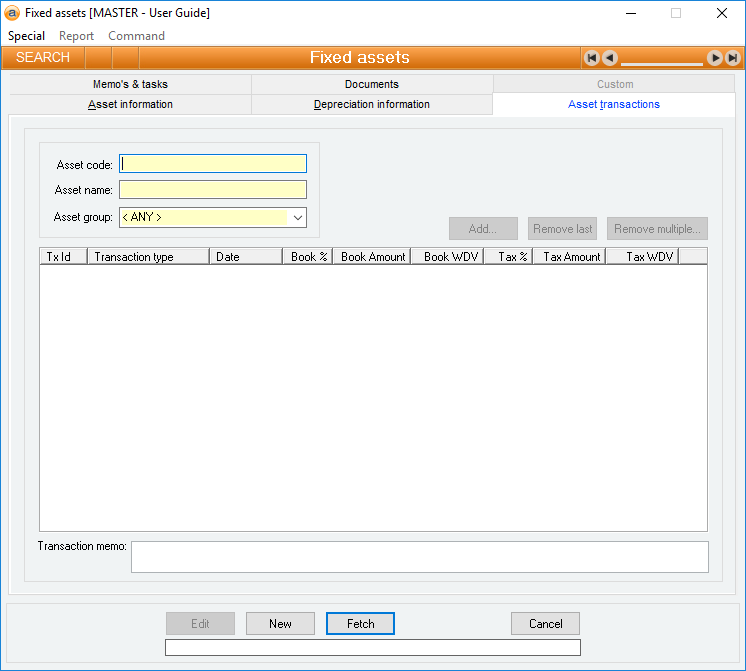The width and height of the screenshot is (746, 671).
Task: Open the Documents tab
Action: (x=372, y=85)
